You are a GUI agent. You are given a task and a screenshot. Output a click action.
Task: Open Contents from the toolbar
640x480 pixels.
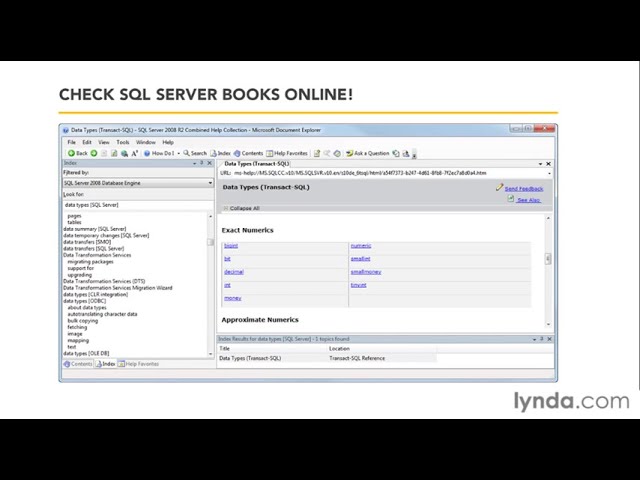click(248, 153)
